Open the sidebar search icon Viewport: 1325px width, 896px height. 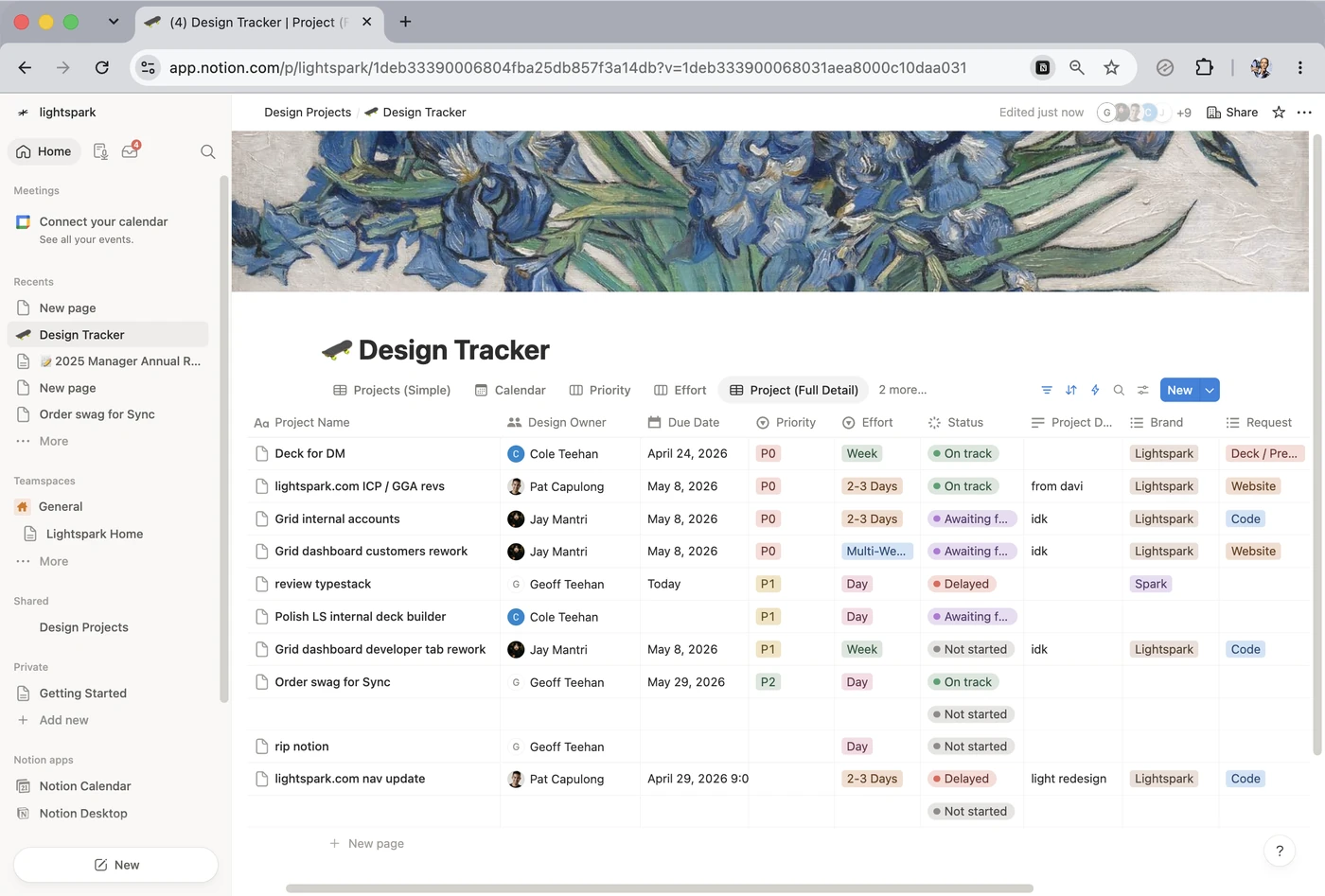[x=208, y=151]
